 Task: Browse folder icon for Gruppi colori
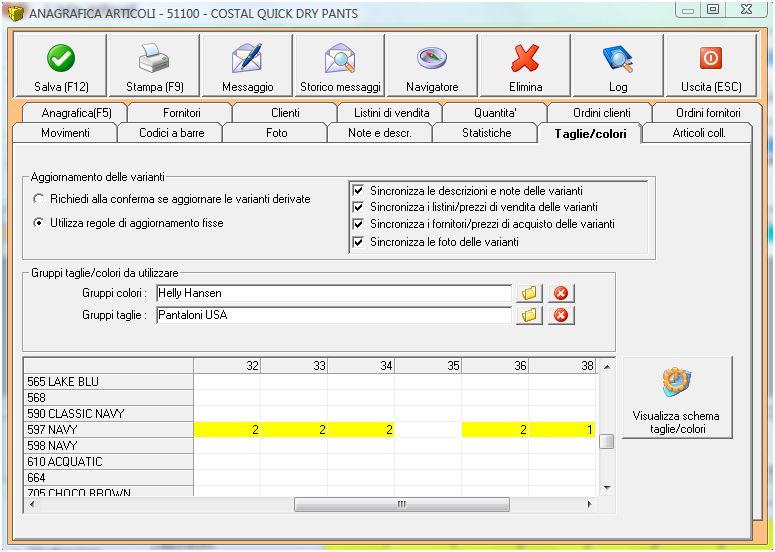(x=529, y=293)
